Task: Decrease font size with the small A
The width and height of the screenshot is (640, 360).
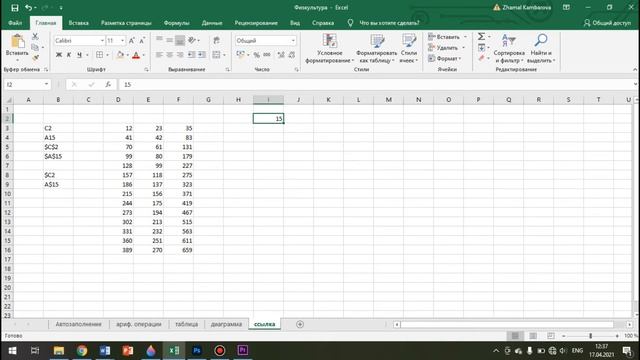Action: click(142, 40)
